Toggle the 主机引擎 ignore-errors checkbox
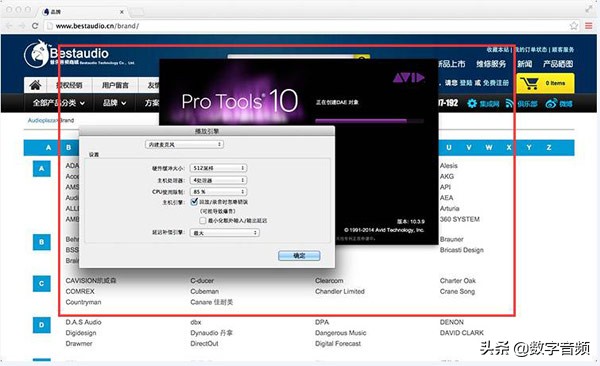The width and height of the screenshot is (600, 366). 194,201
